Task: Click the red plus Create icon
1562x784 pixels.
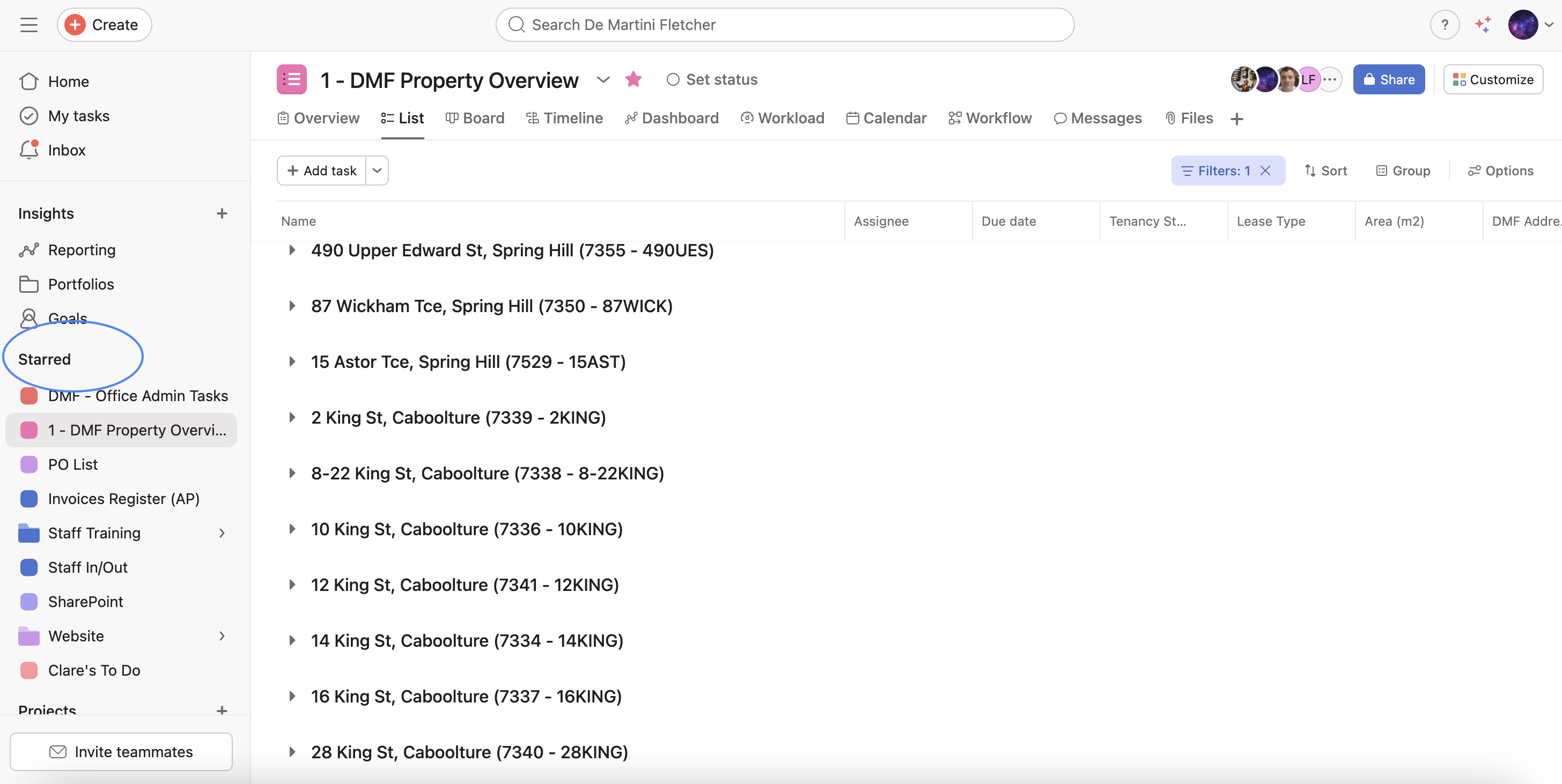Action: (75, 25)
